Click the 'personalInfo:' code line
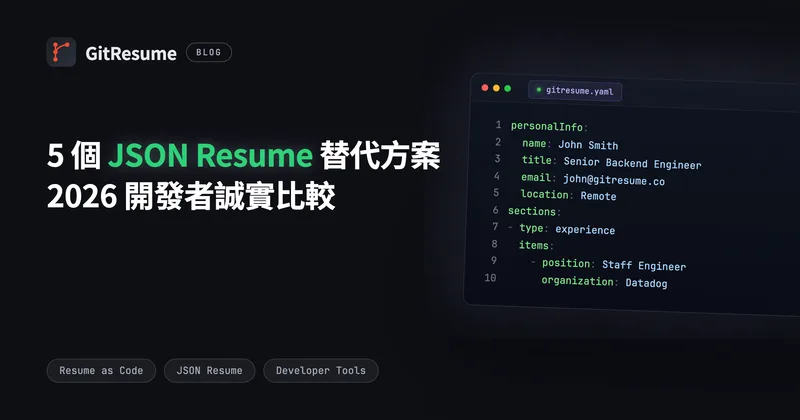The image size is (800, 420). [x=549, y=127]
